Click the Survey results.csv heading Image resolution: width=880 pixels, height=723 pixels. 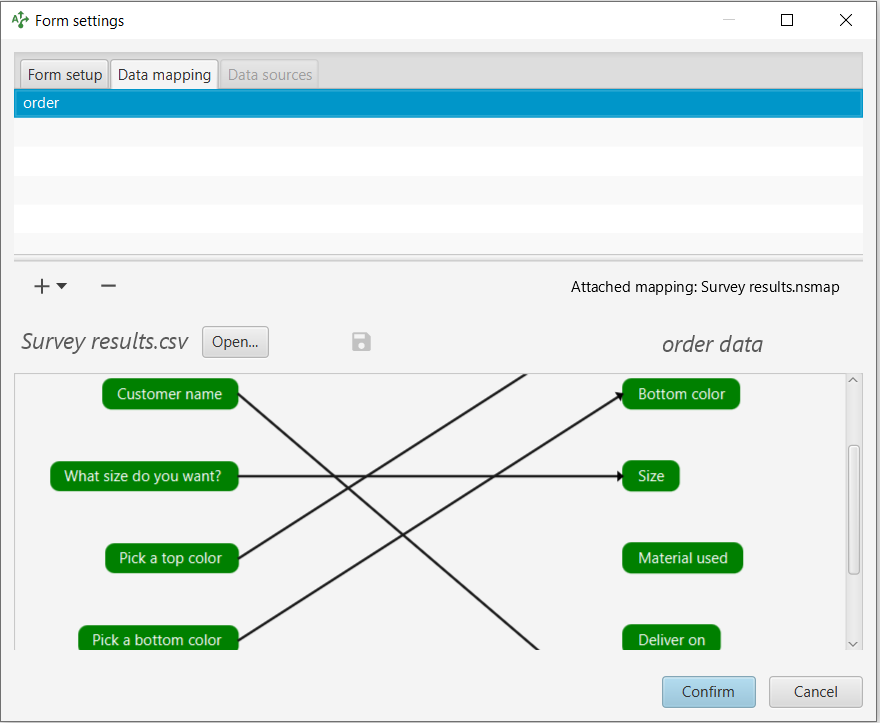click(x=104, y=341)
